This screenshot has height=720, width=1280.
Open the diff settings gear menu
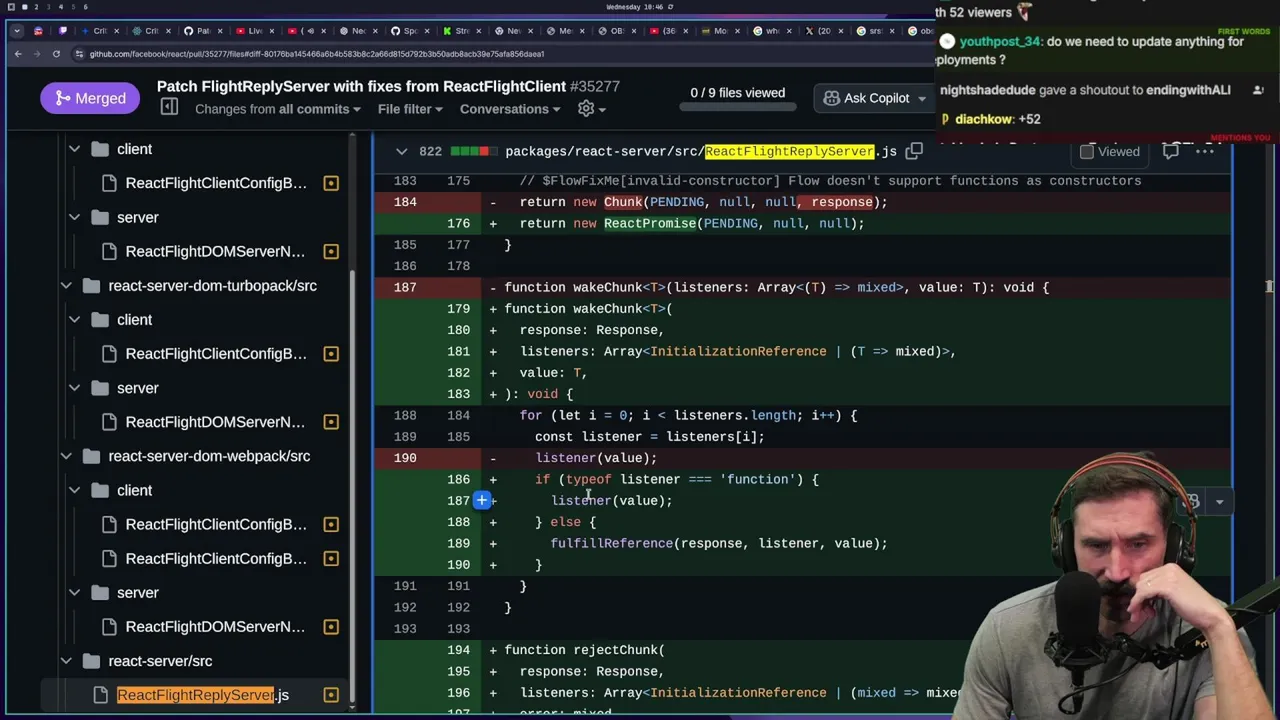pos(592,108)
